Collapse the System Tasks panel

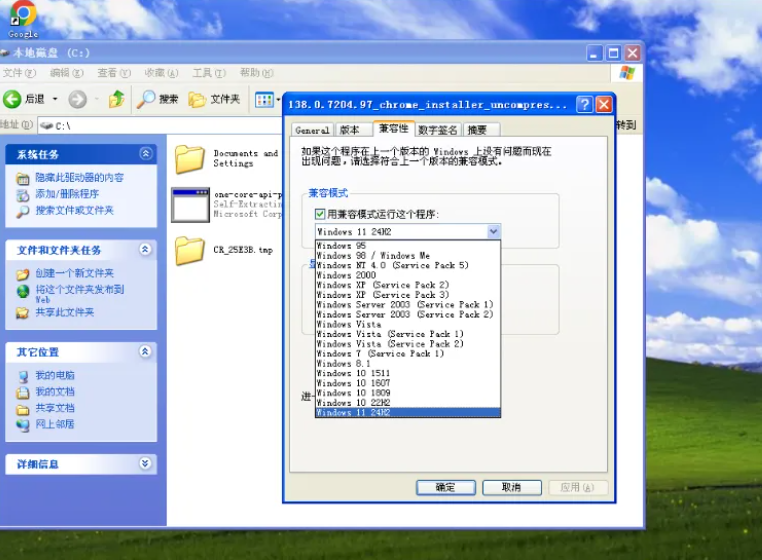[x=145, y=154]
